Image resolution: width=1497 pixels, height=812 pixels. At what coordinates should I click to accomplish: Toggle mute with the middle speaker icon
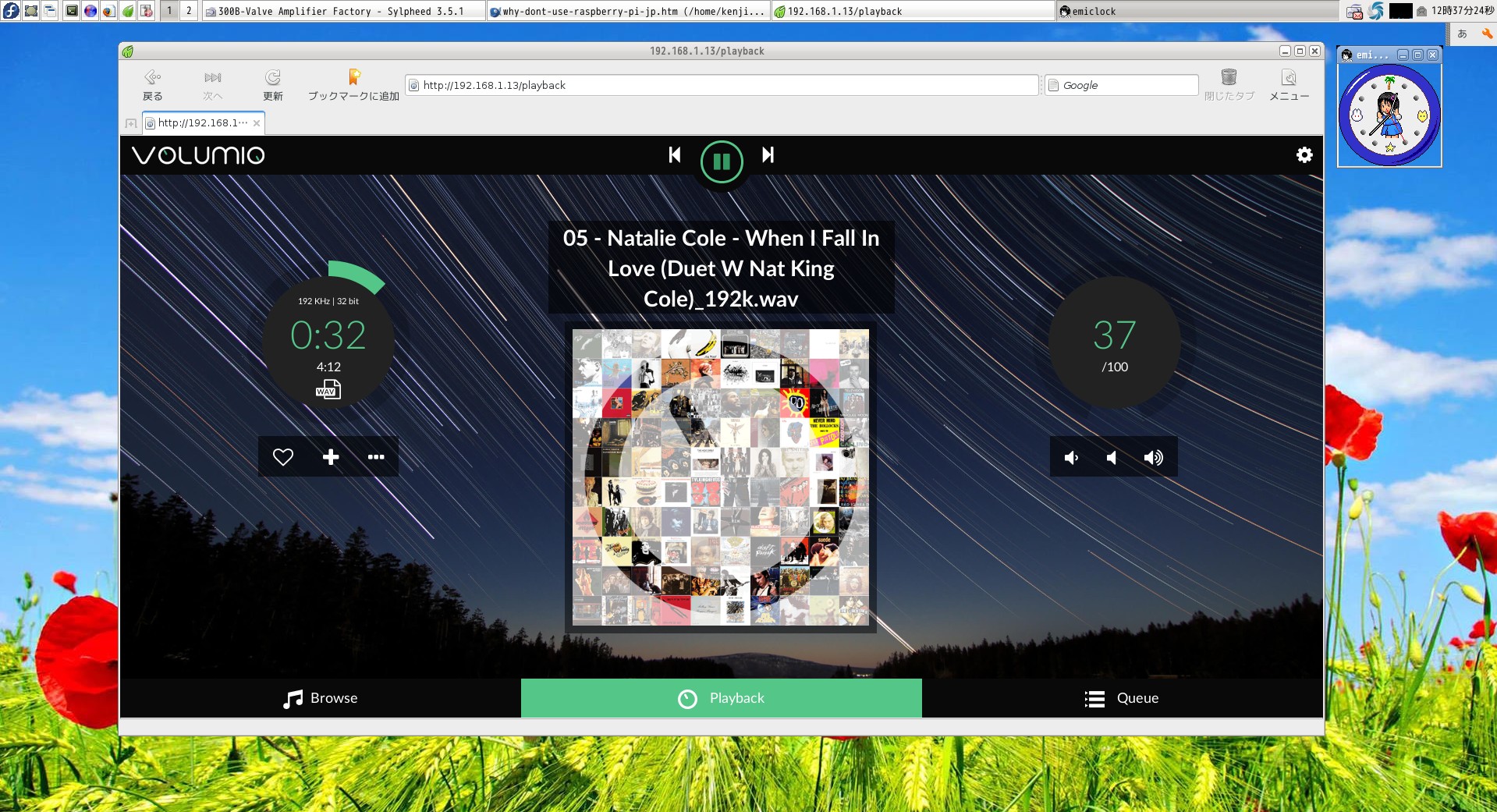pyautogui.click(x=1112, y=458)
